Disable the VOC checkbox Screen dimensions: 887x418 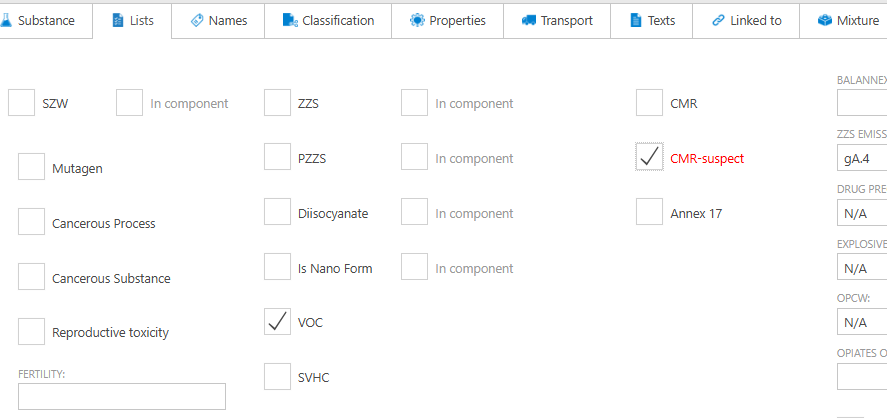click(278, 322)
